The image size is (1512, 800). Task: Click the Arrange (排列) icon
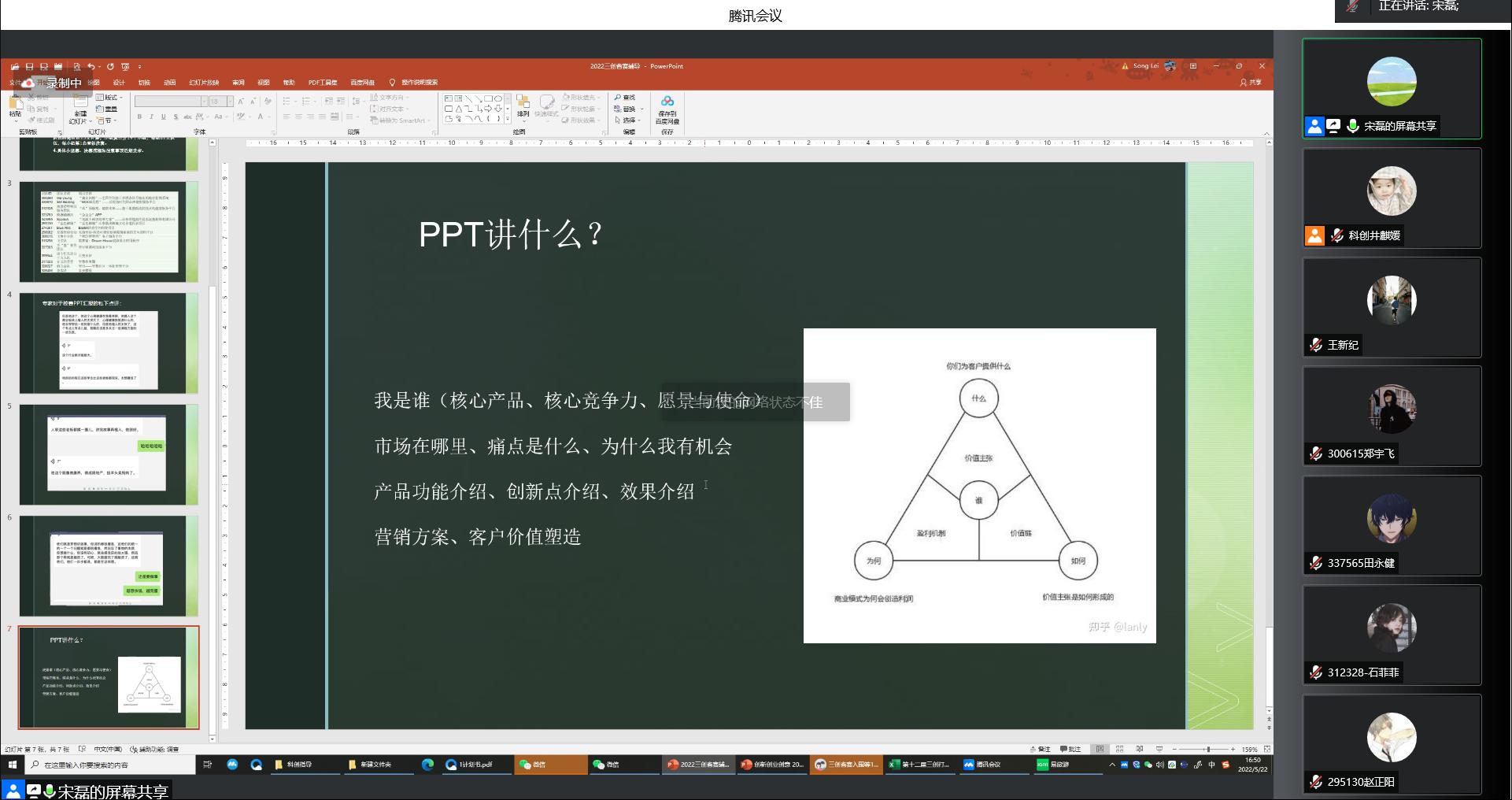[523, 106]
